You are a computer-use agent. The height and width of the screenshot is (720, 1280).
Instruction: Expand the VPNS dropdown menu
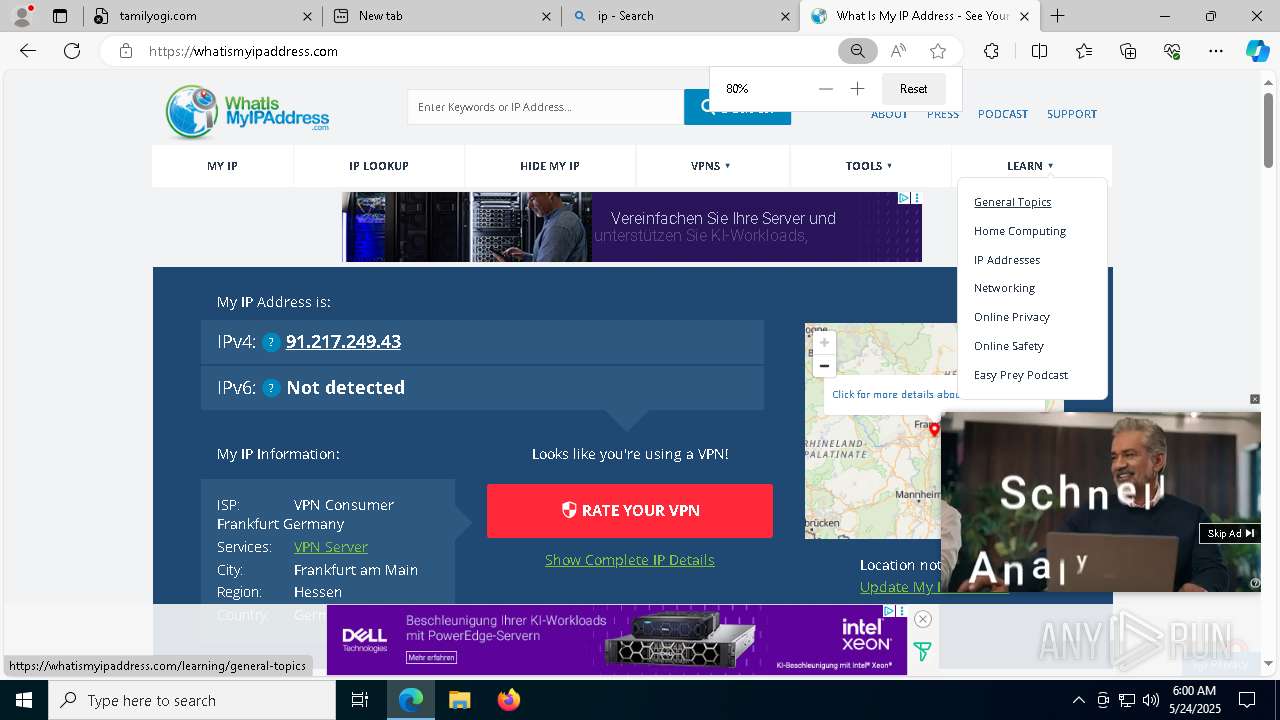(711, 166)
